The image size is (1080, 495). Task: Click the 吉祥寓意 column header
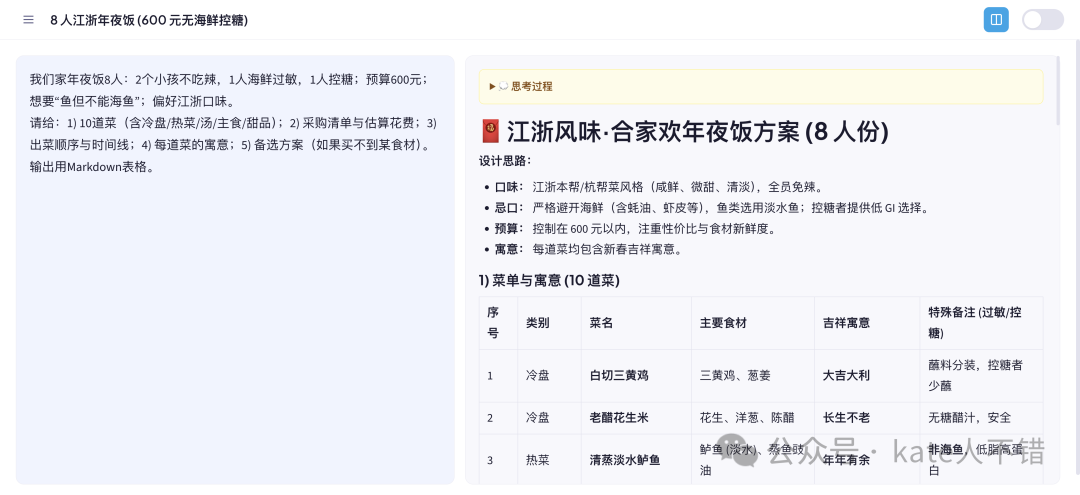[x=866, y=323]
